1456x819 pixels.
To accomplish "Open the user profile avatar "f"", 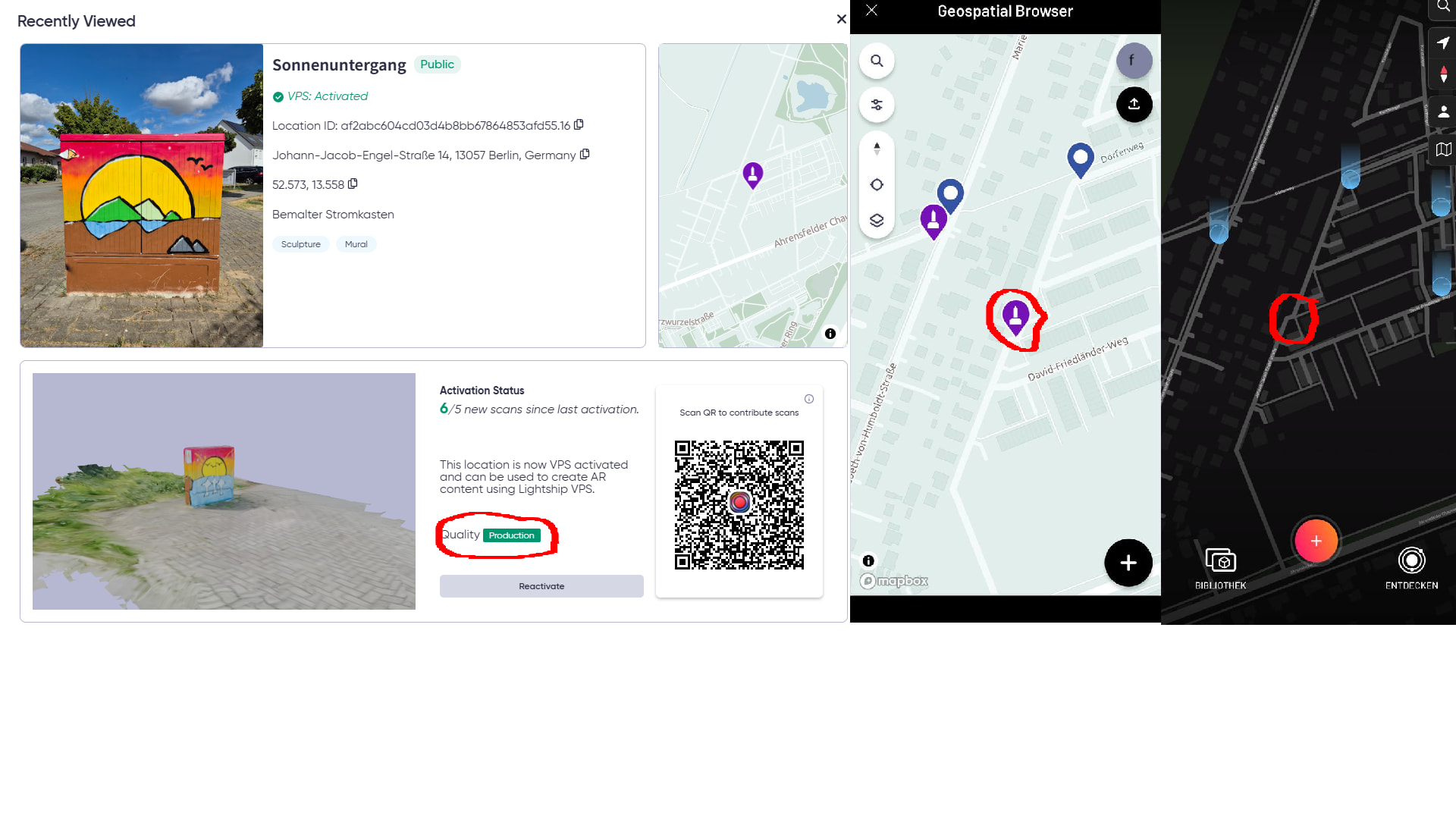I will (1134, 61).
